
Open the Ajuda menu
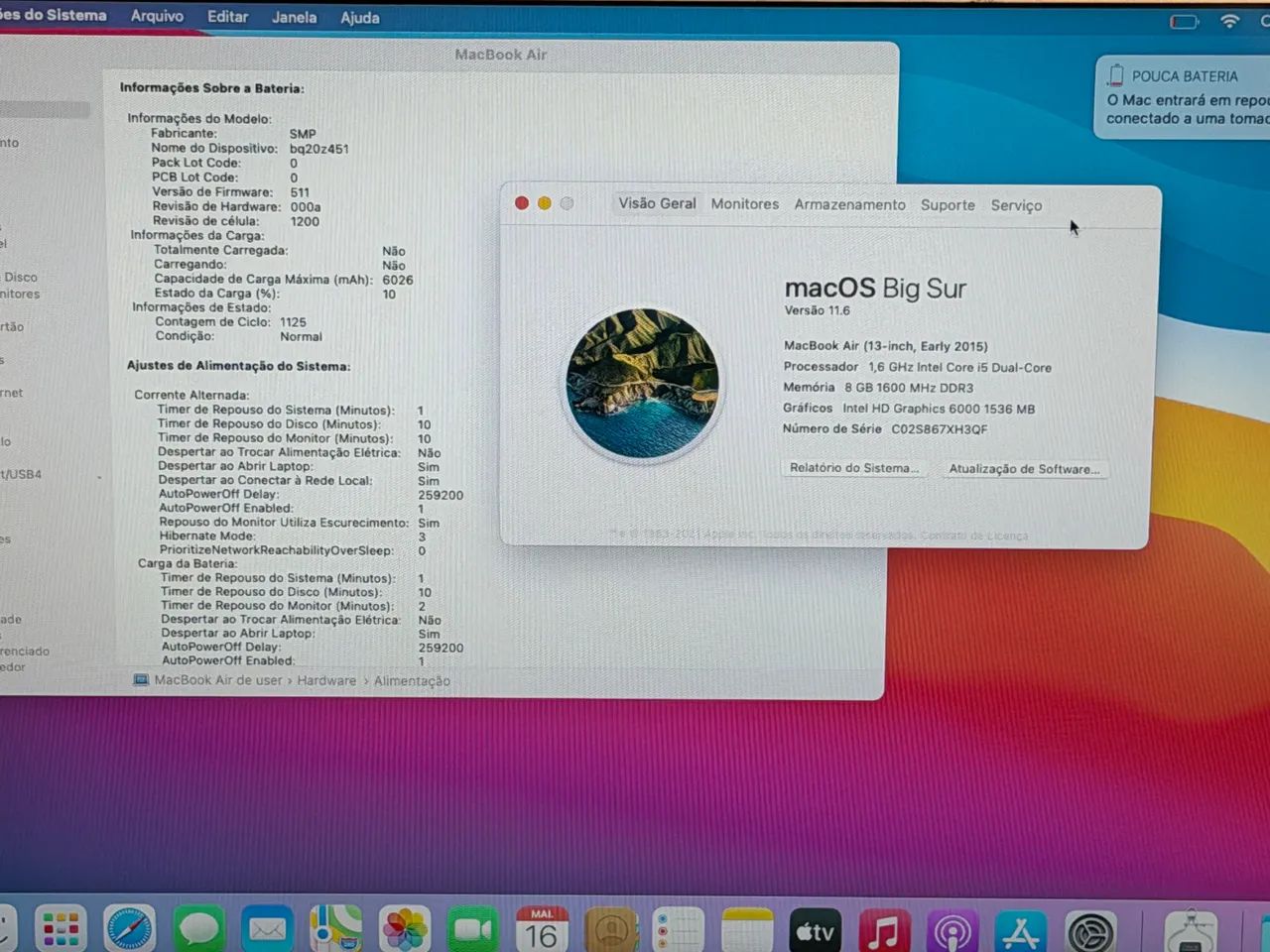(359, 18)
